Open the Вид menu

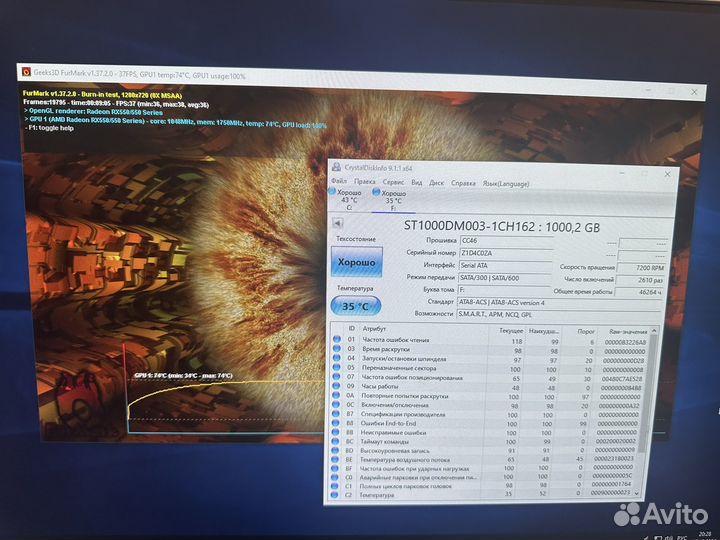[x=415, y=183]
